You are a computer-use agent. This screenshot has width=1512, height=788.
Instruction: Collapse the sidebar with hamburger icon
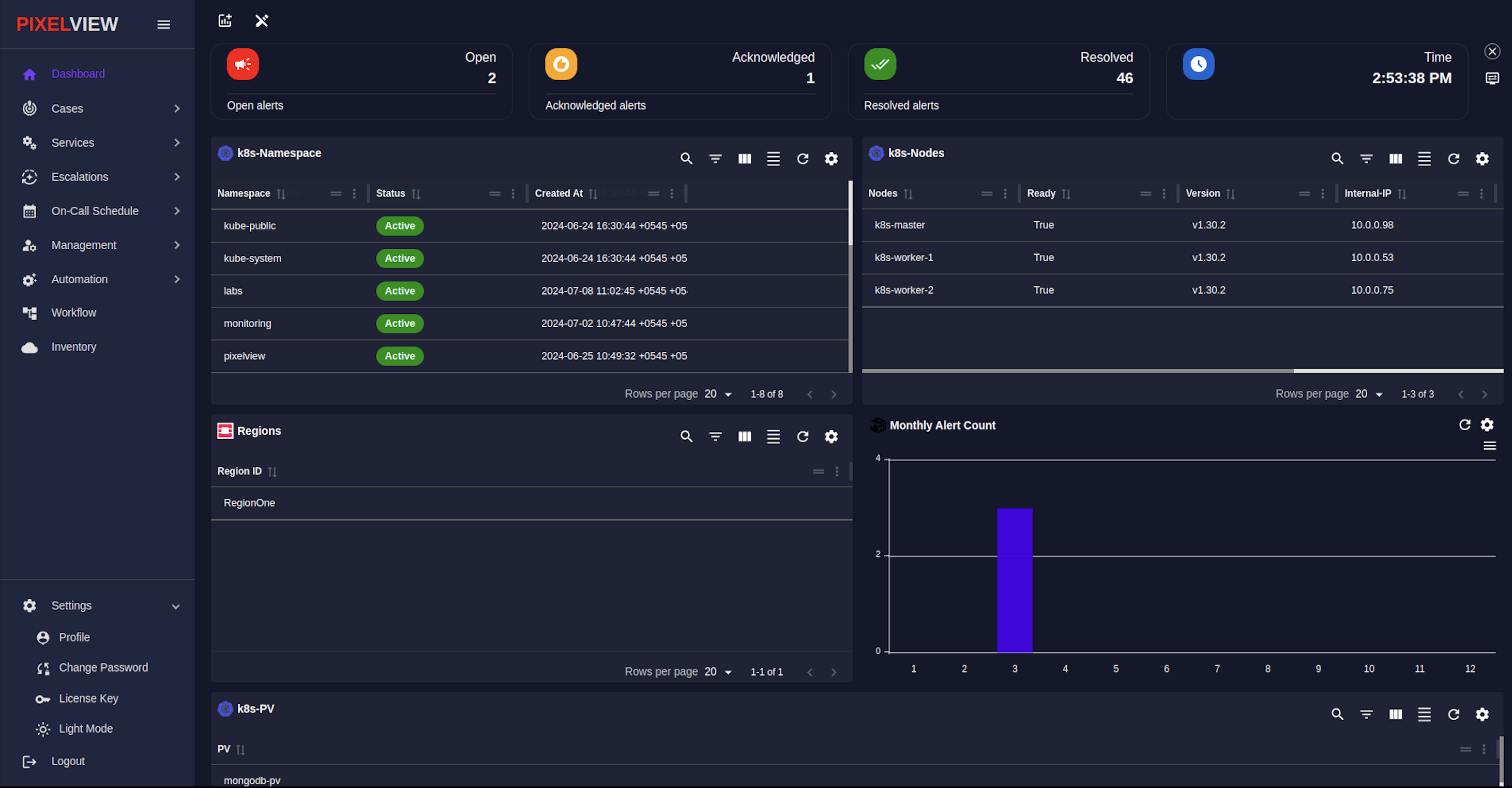point(164,25)
